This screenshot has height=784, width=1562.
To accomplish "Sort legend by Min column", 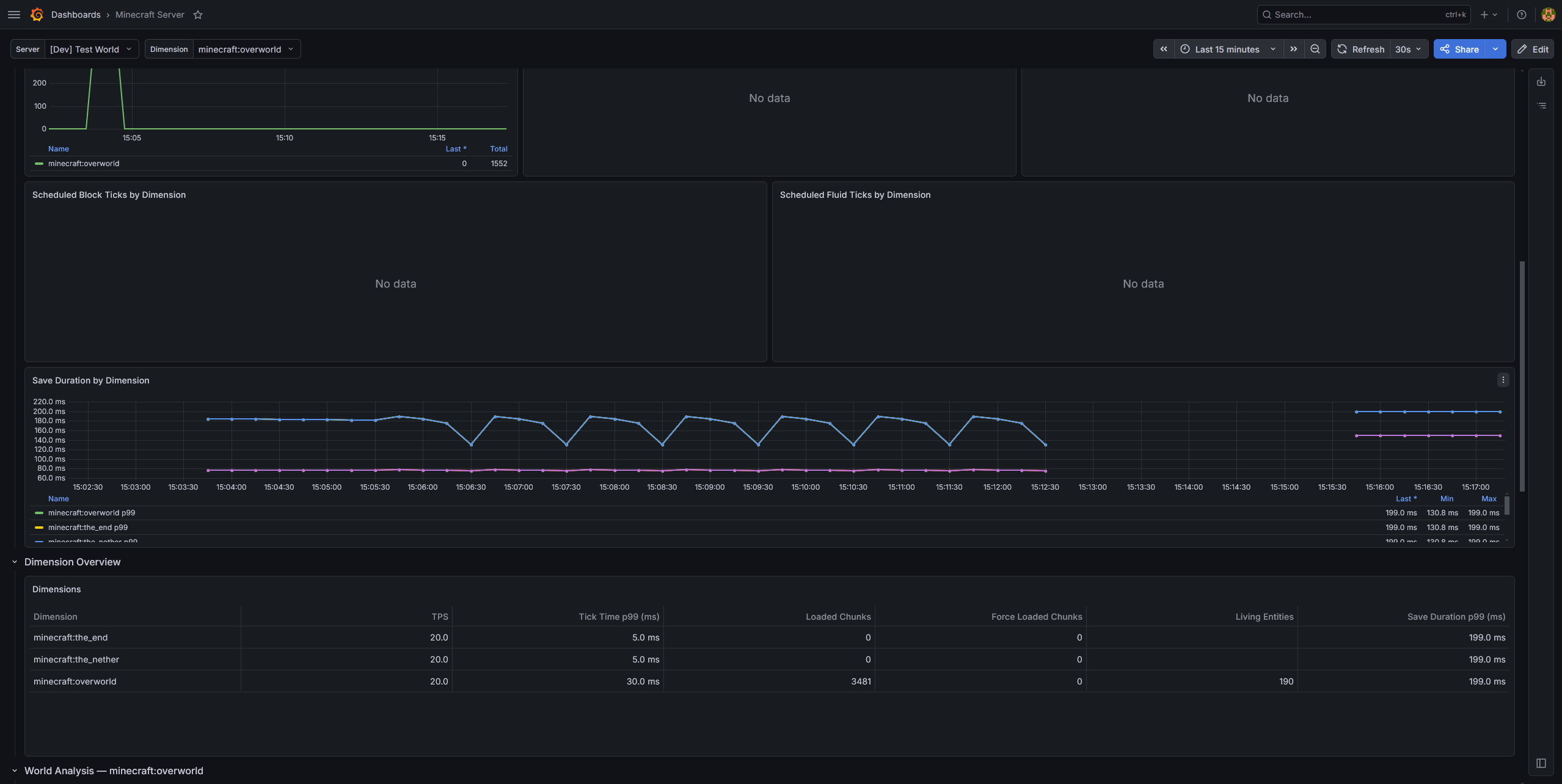I will coord(1447,499).
